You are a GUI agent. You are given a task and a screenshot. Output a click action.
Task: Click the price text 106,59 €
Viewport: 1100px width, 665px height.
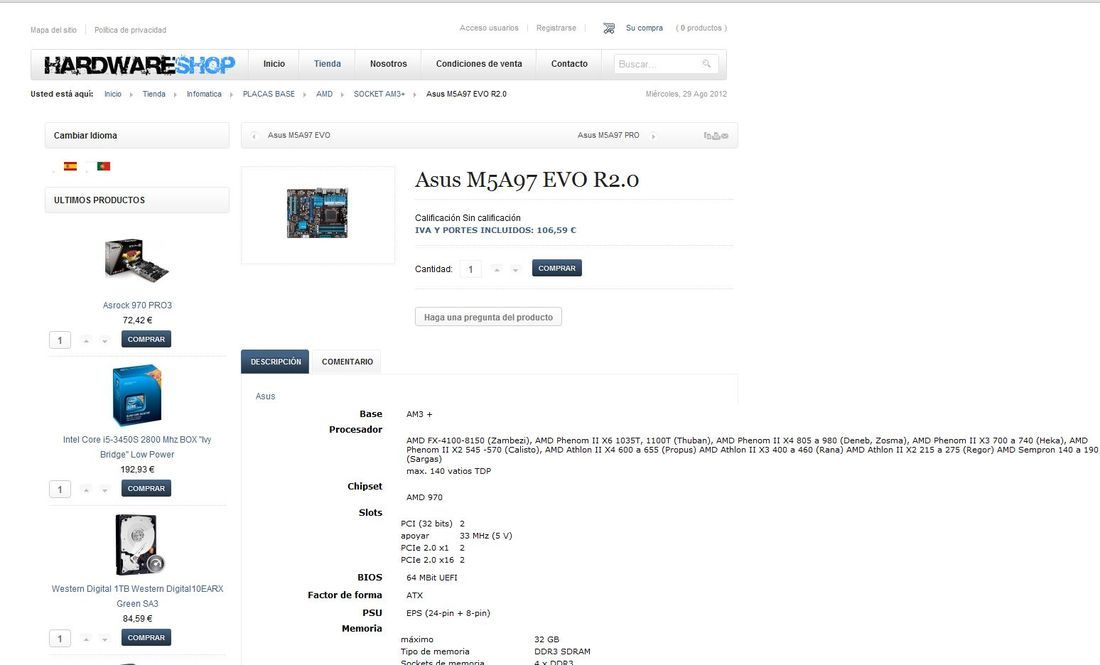pyautogui.click(x=556, y=230)
